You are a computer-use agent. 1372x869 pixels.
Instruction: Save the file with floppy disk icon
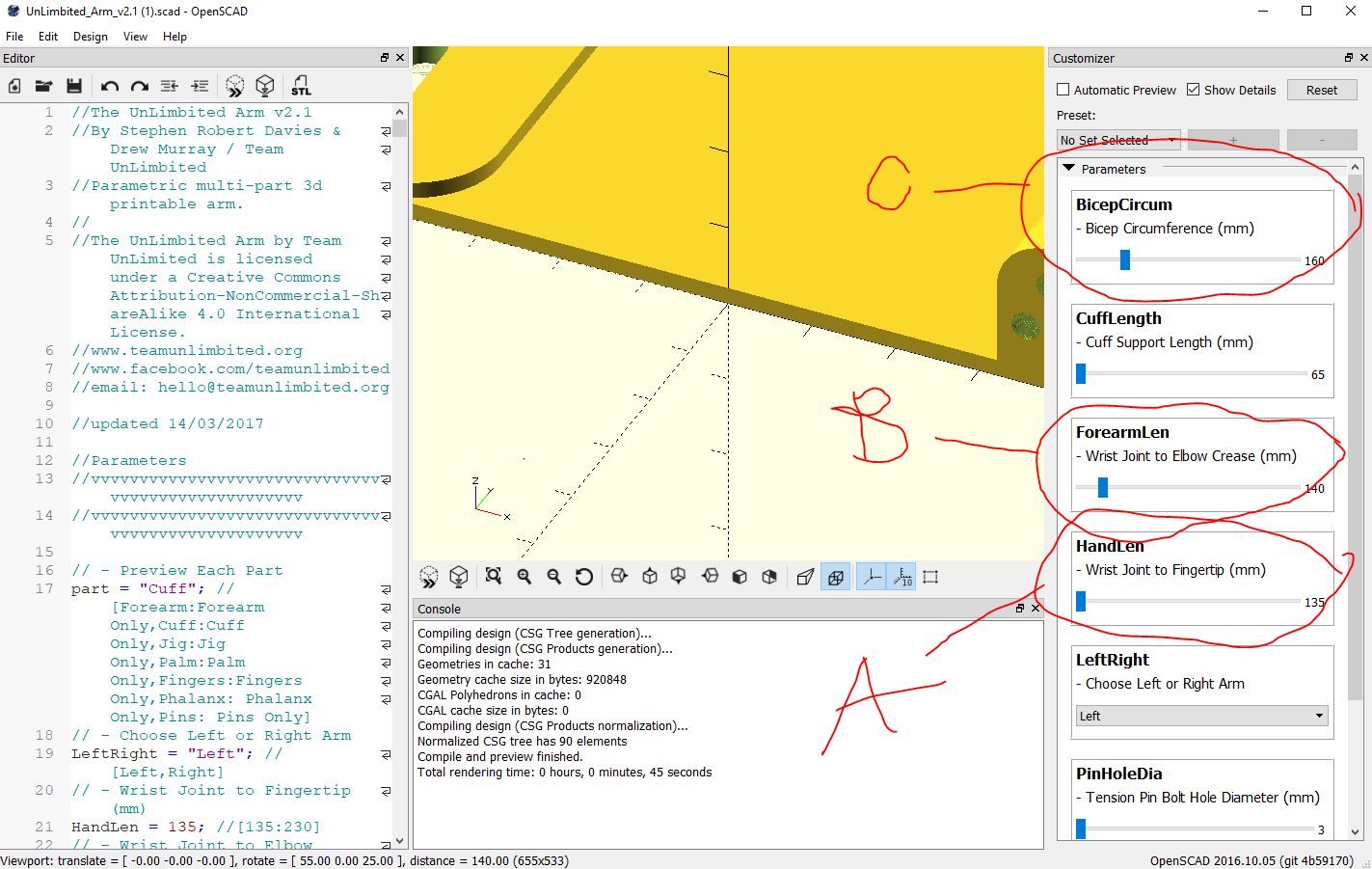(74, 86)
